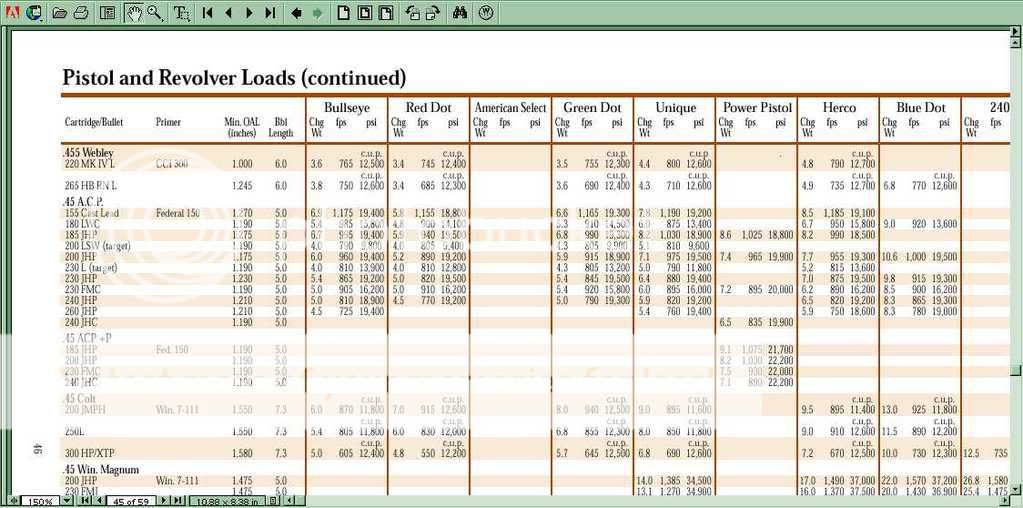
Task: Click status bar first page button
Action: (x=84, y=501)
